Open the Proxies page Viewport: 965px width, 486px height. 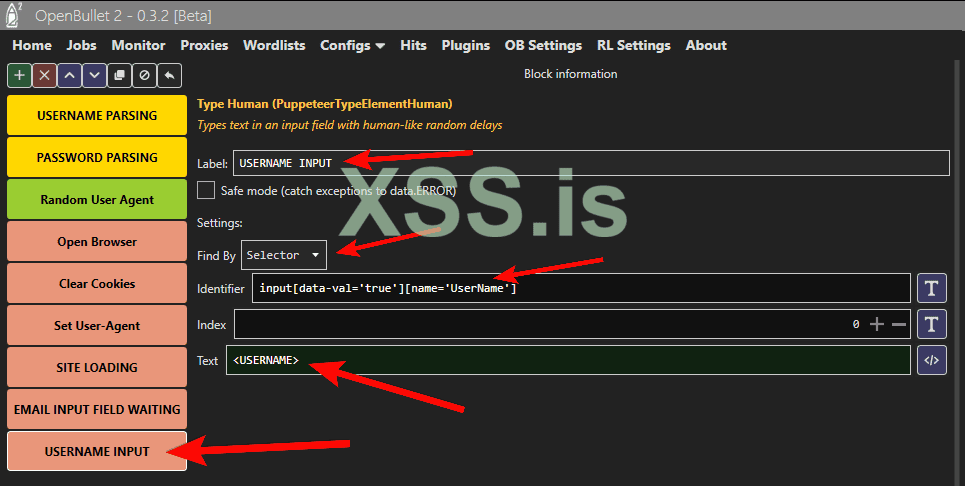[204, 46]
